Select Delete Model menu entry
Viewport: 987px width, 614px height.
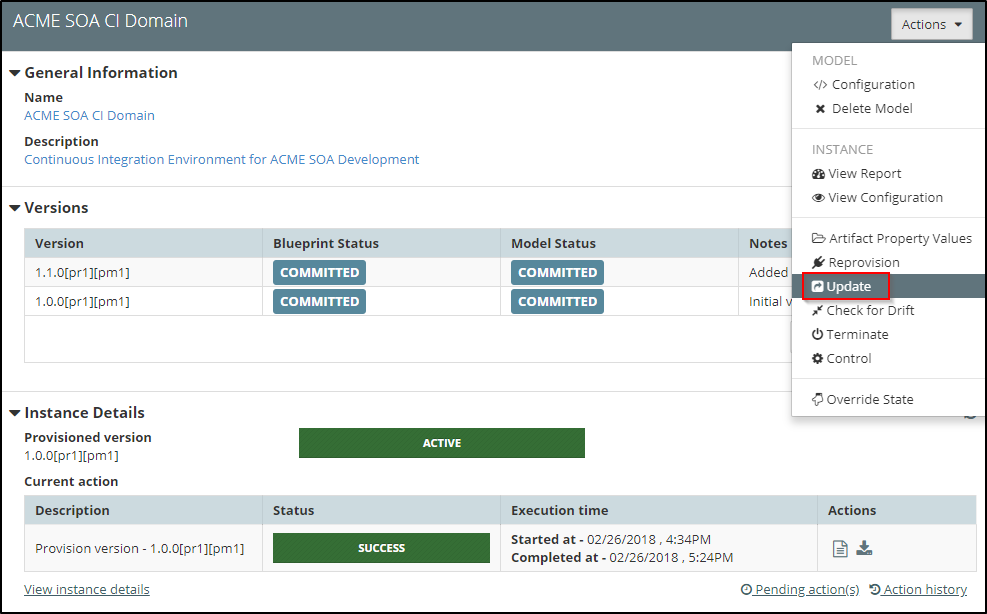(871, 109)
